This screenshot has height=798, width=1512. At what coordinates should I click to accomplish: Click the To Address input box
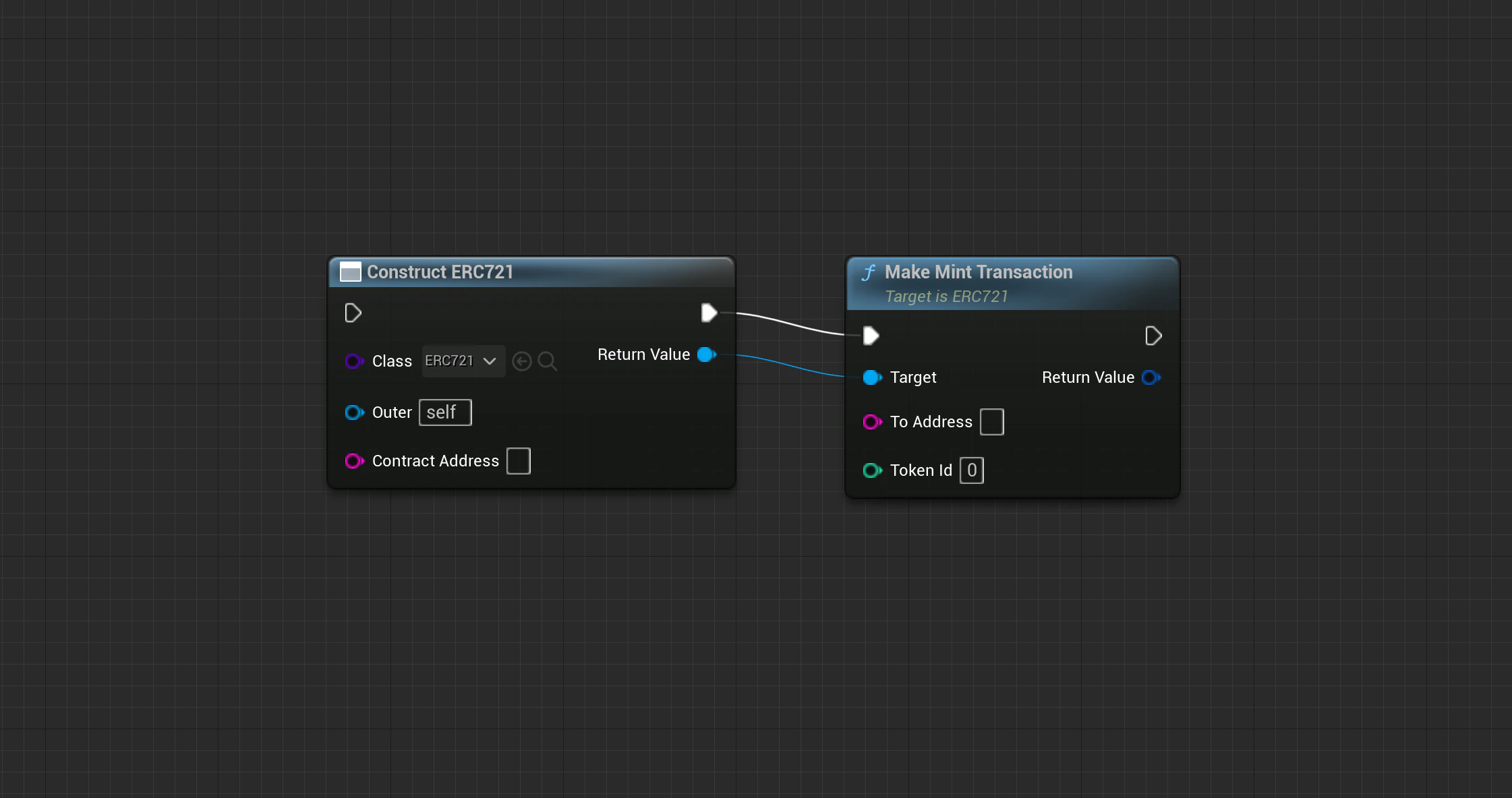(991, 422)
